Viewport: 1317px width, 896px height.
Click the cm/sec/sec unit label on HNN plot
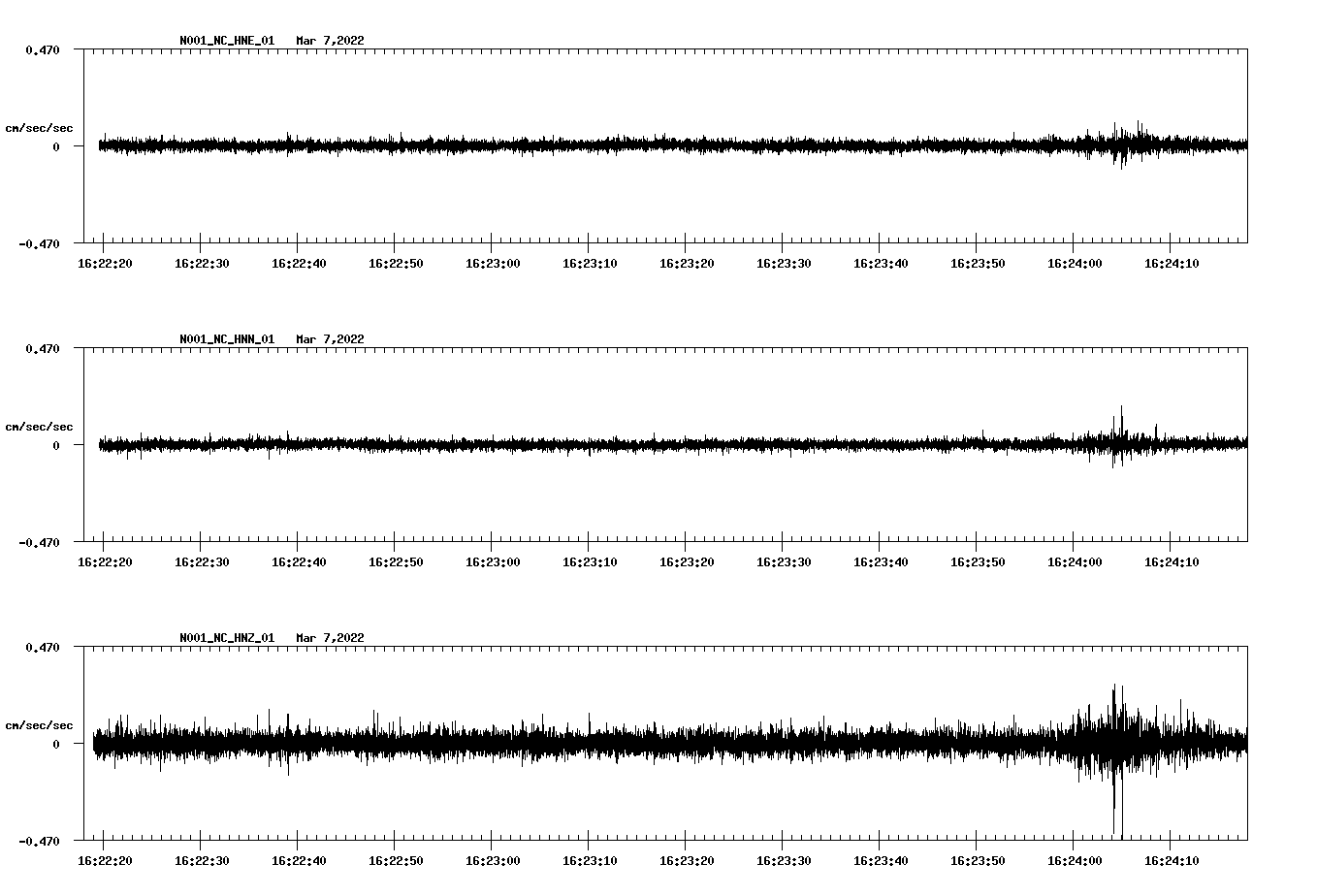pyautogui.click(x=40, y=427)
